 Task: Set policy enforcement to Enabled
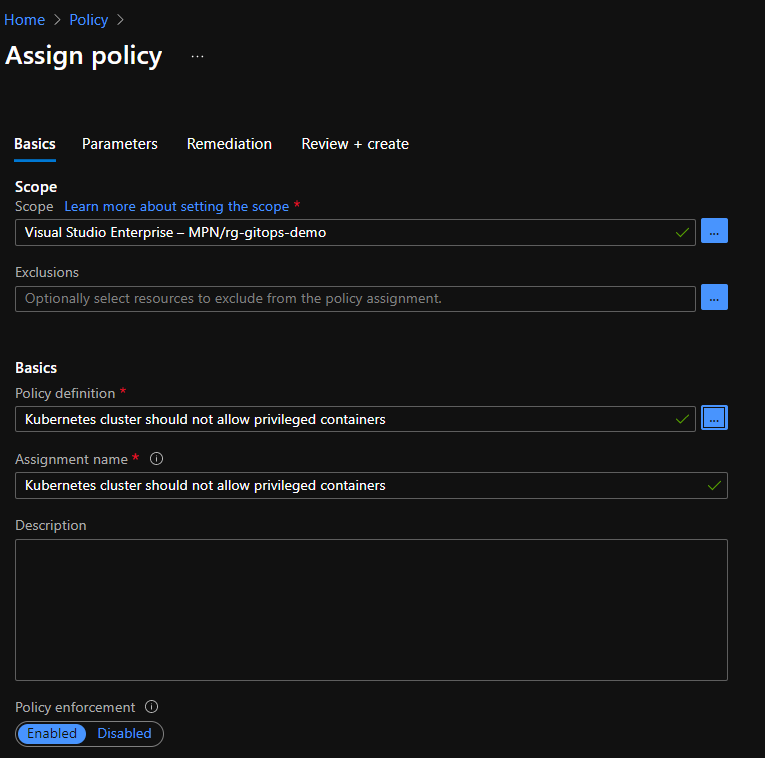coord(52,734)
